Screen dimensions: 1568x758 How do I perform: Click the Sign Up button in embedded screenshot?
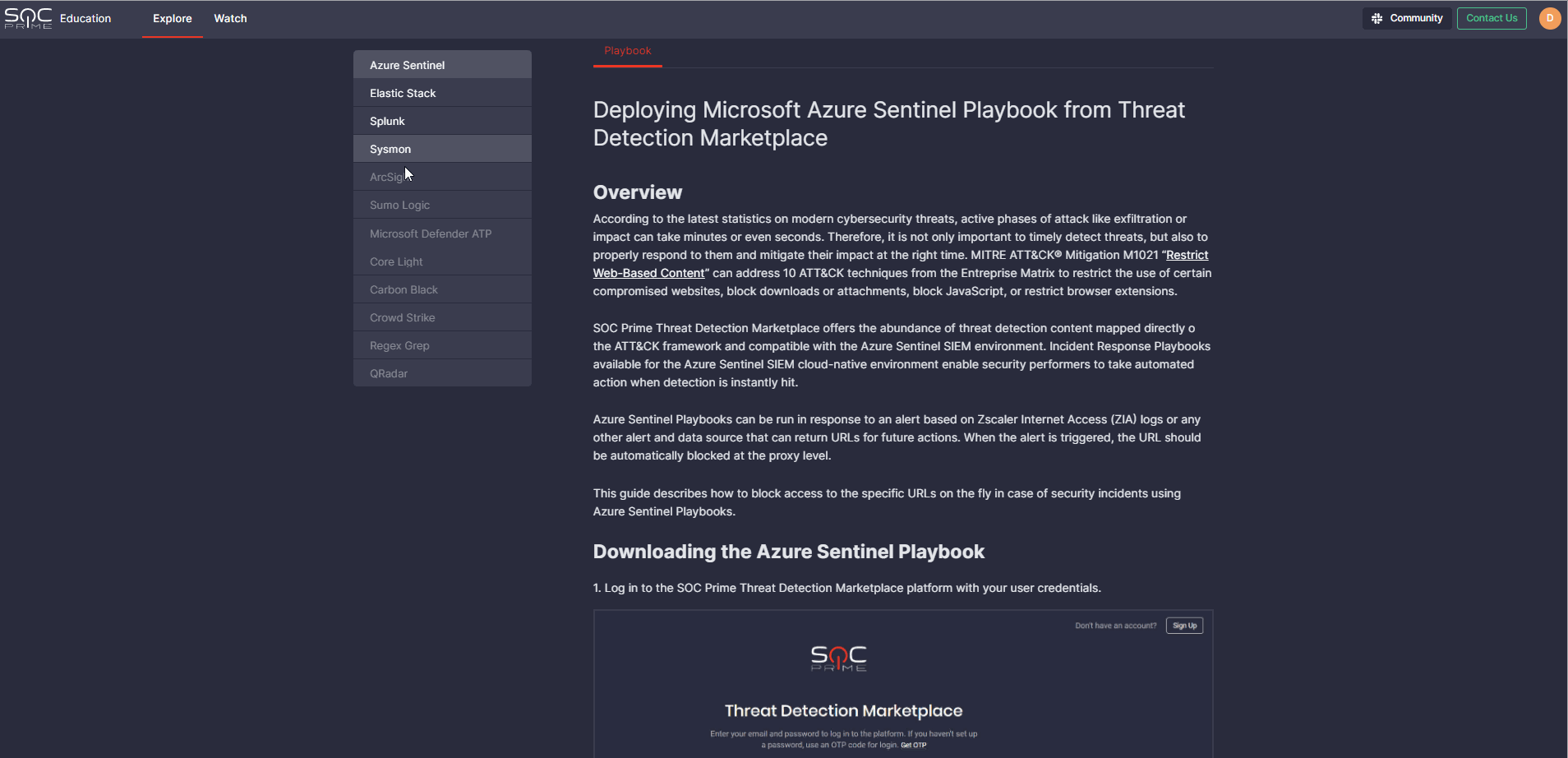[1184, 626]
